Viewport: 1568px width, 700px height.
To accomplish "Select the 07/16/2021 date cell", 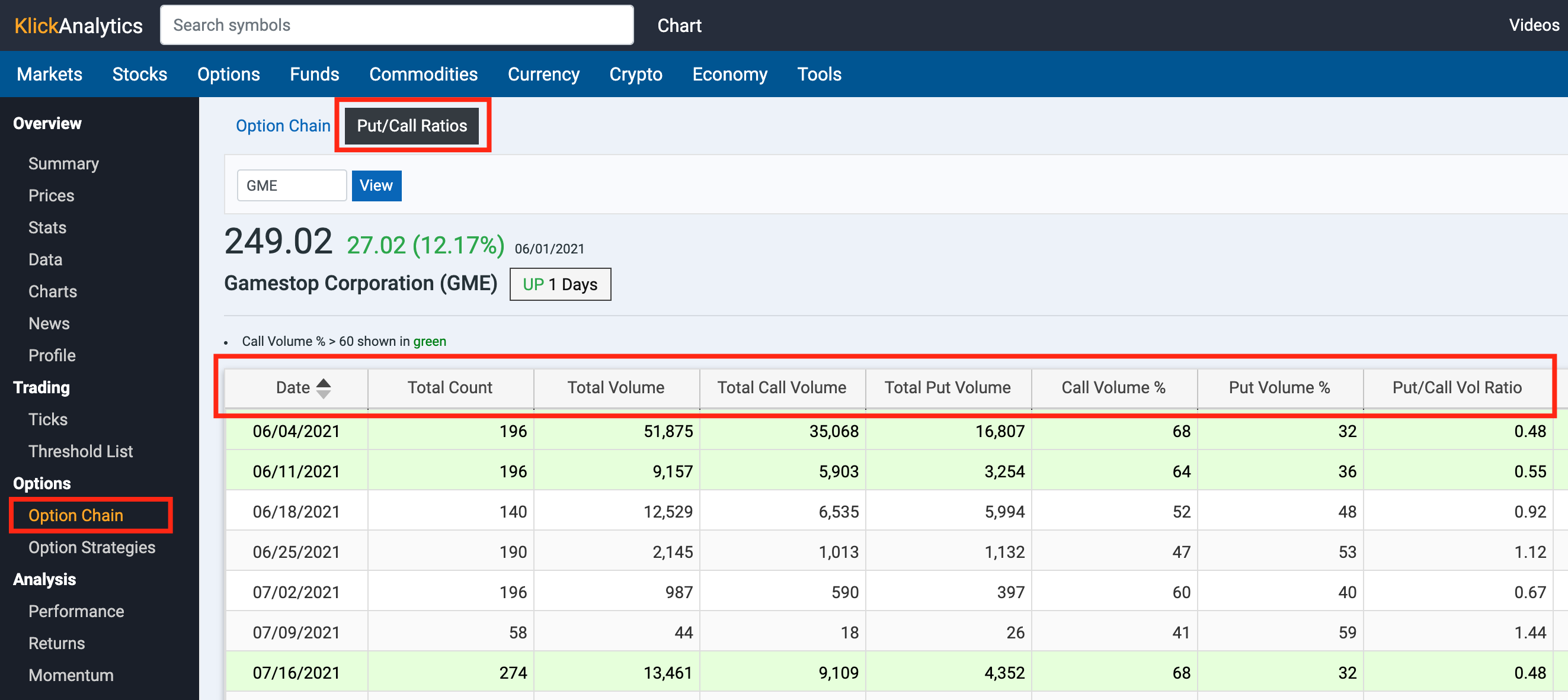I will [296, 673].
